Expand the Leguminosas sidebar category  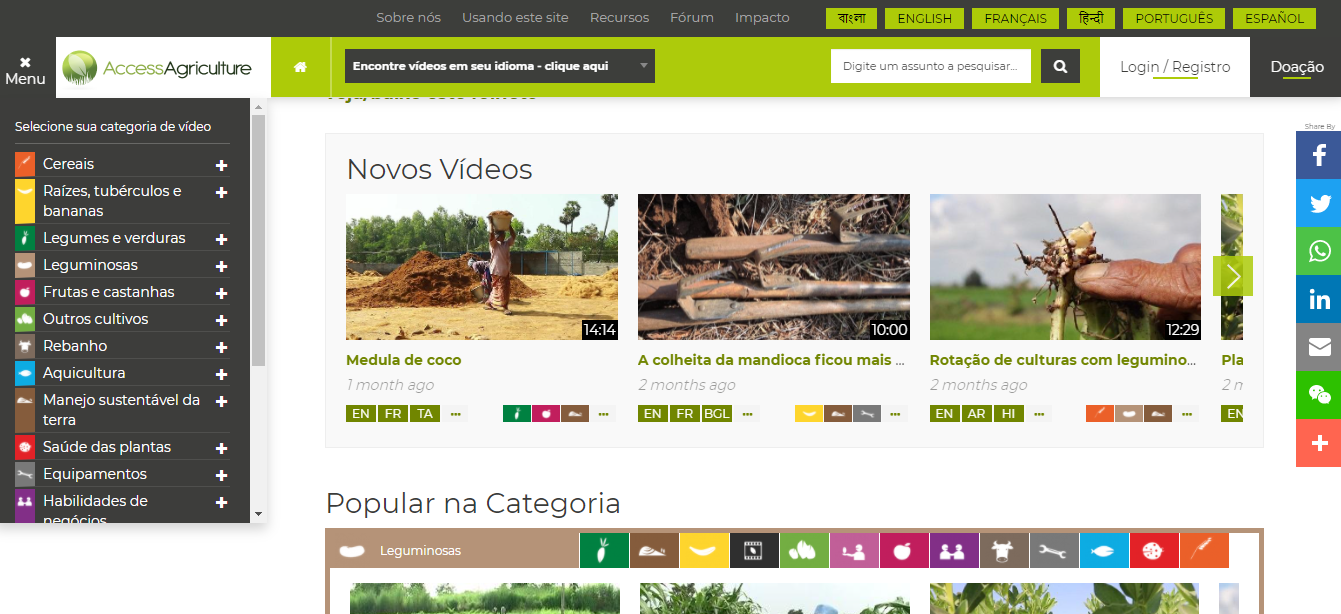point(221,267)
